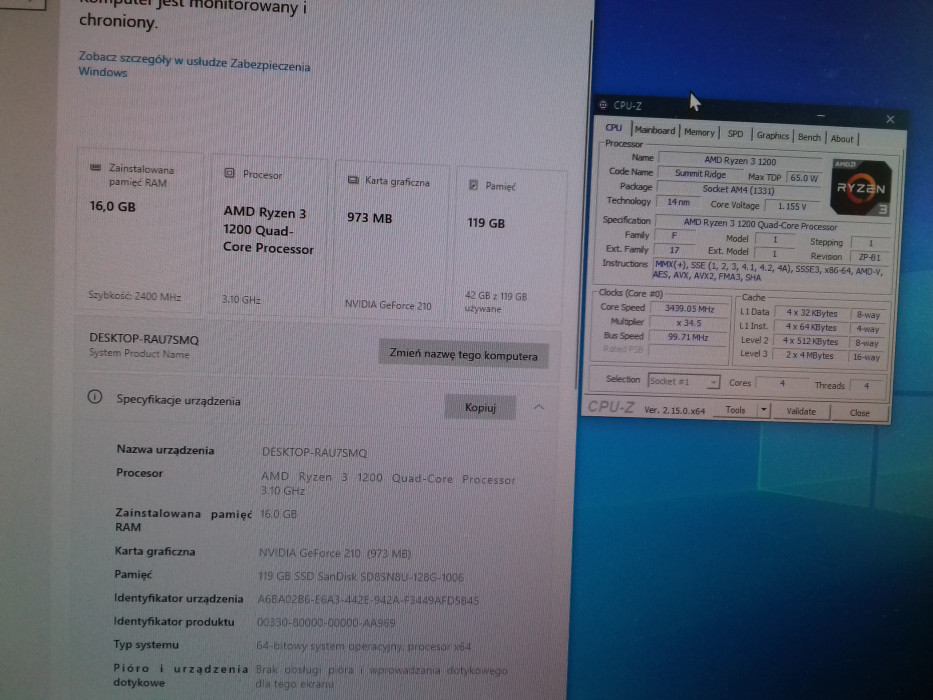Click the Level 3 associativity value 16-way
Screen dimensions: 933x700
tap(866, 357)
